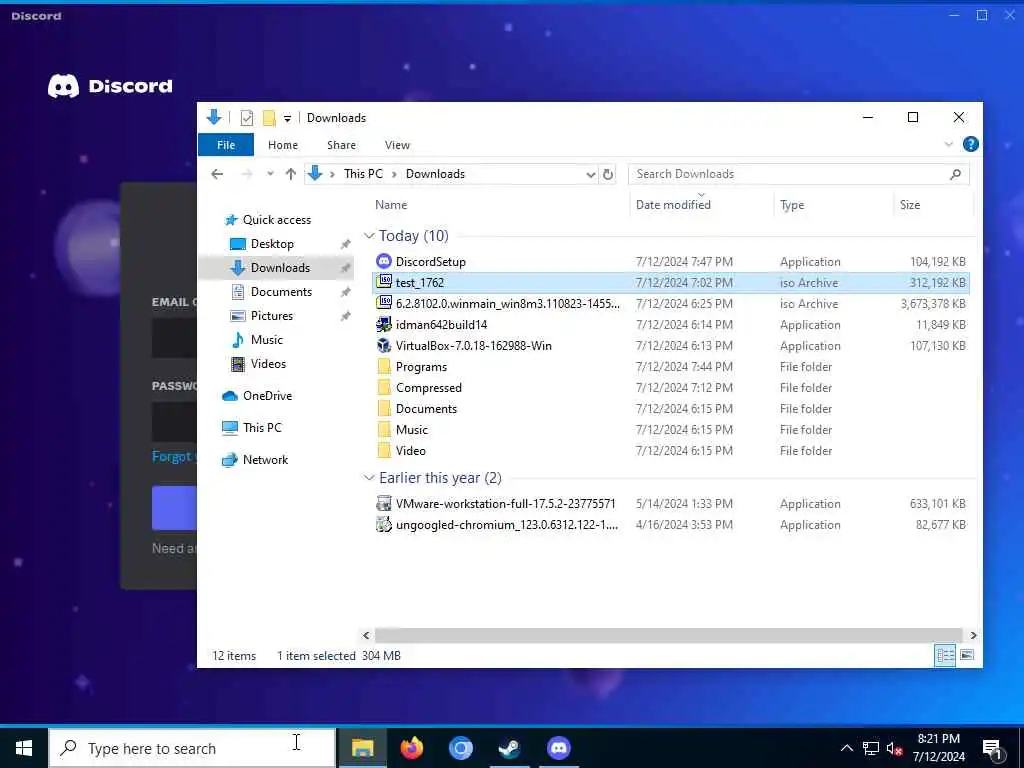This screenshot has height=768, width=1024.
Task: Click the New folder icon in title bar
Action: [x=268, y=118]
